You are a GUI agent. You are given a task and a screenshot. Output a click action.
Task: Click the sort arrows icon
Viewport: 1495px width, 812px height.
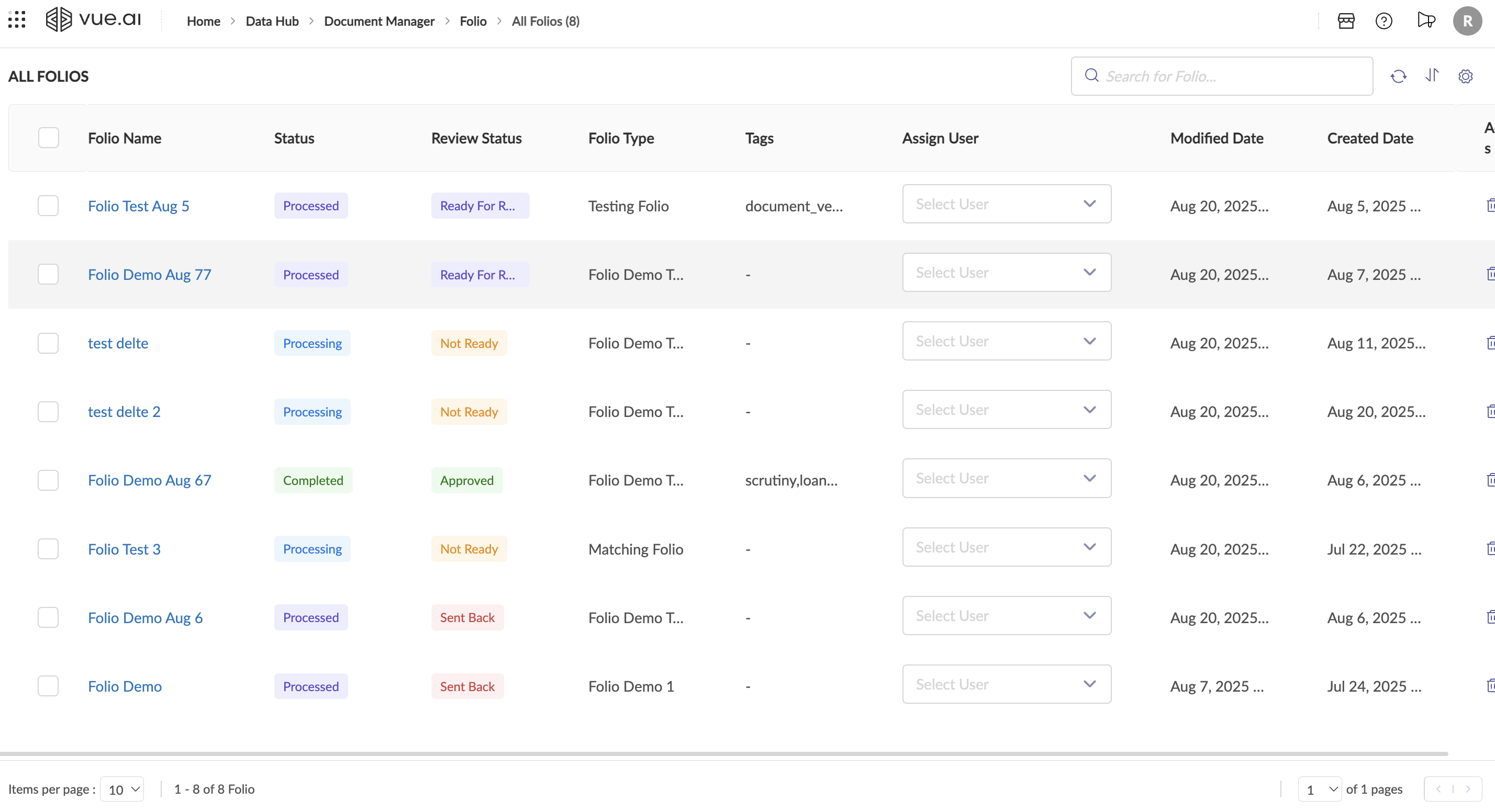(1432, 75)
